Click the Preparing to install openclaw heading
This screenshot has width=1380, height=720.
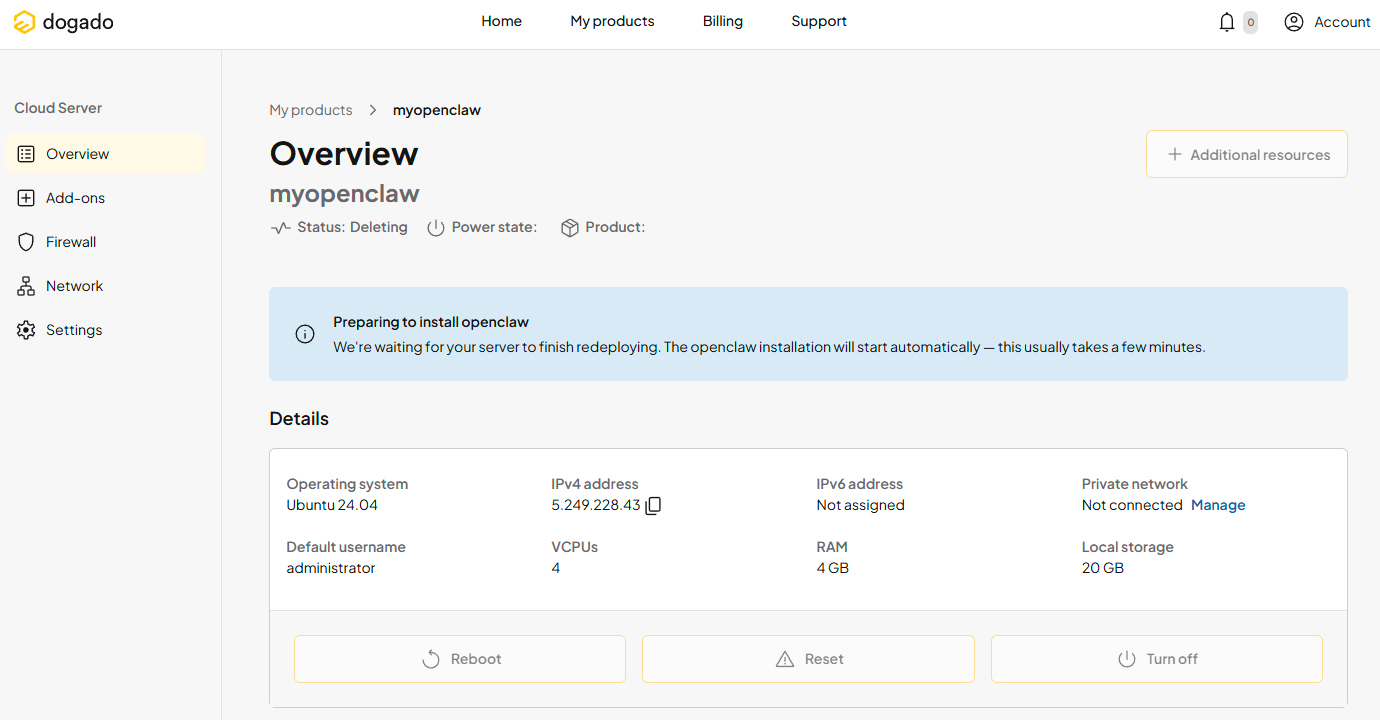pos(431,322)
